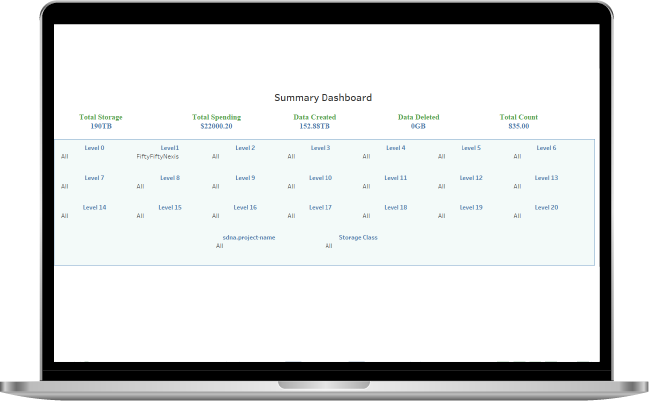Click the Level 1 filter label
This screenshot has height=401, width=649.
[x=170, y=148]
